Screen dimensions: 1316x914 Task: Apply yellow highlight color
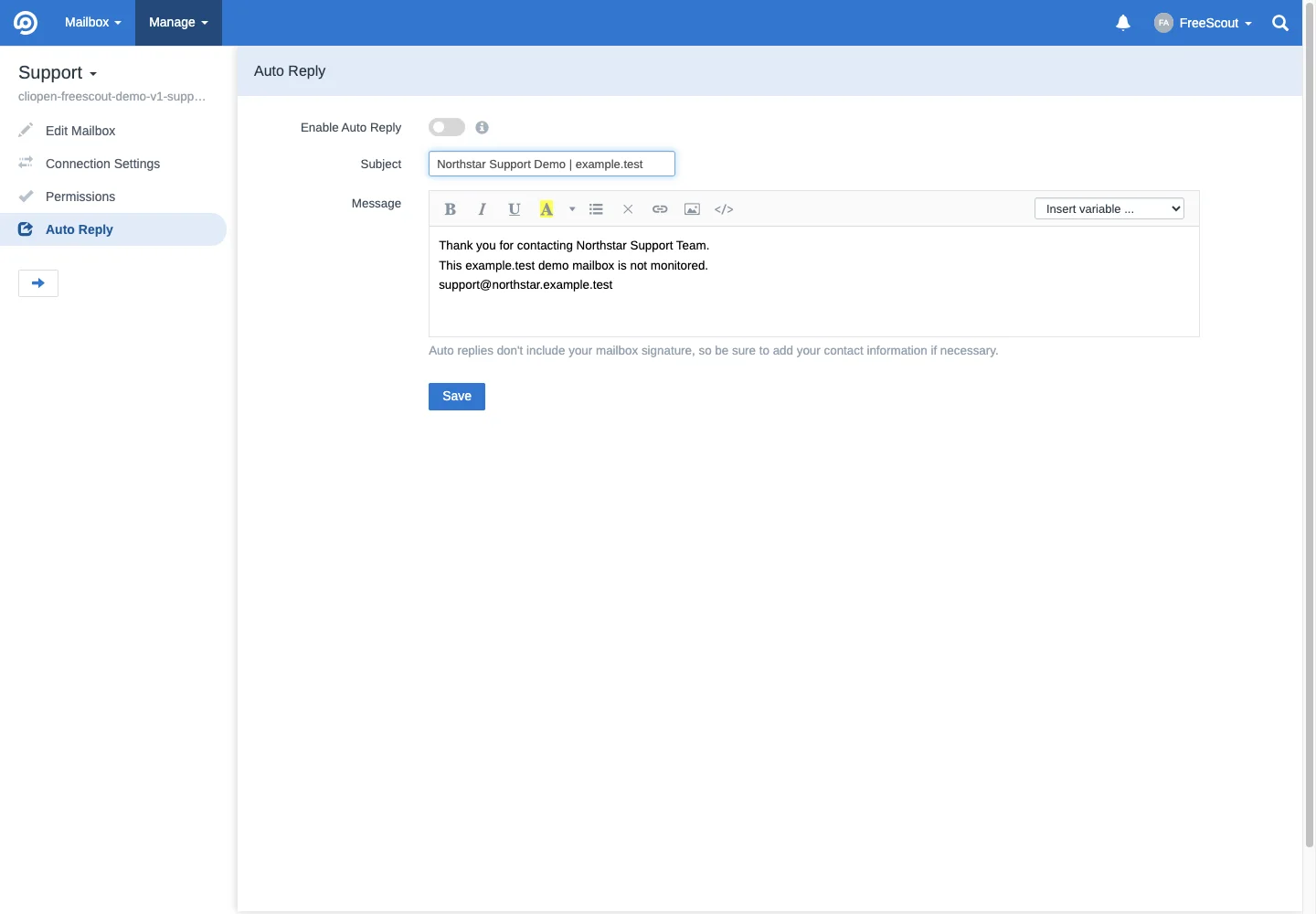pyautogui.click(x=547, y=209)
